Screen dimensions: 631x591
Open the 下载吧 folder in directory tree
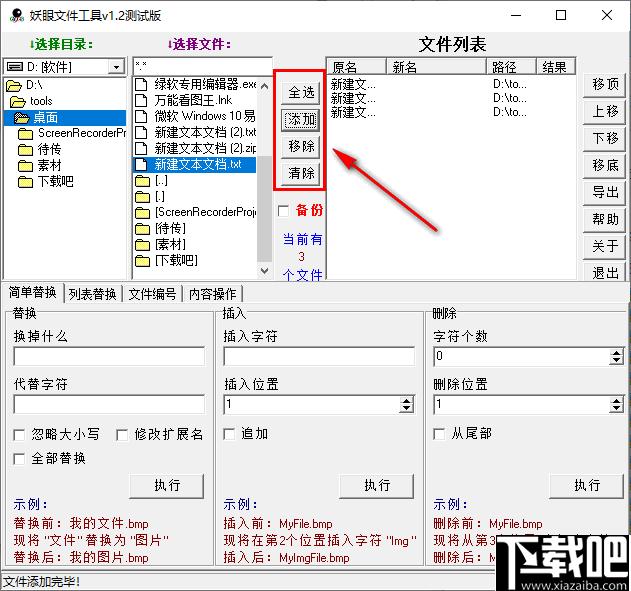46,181
